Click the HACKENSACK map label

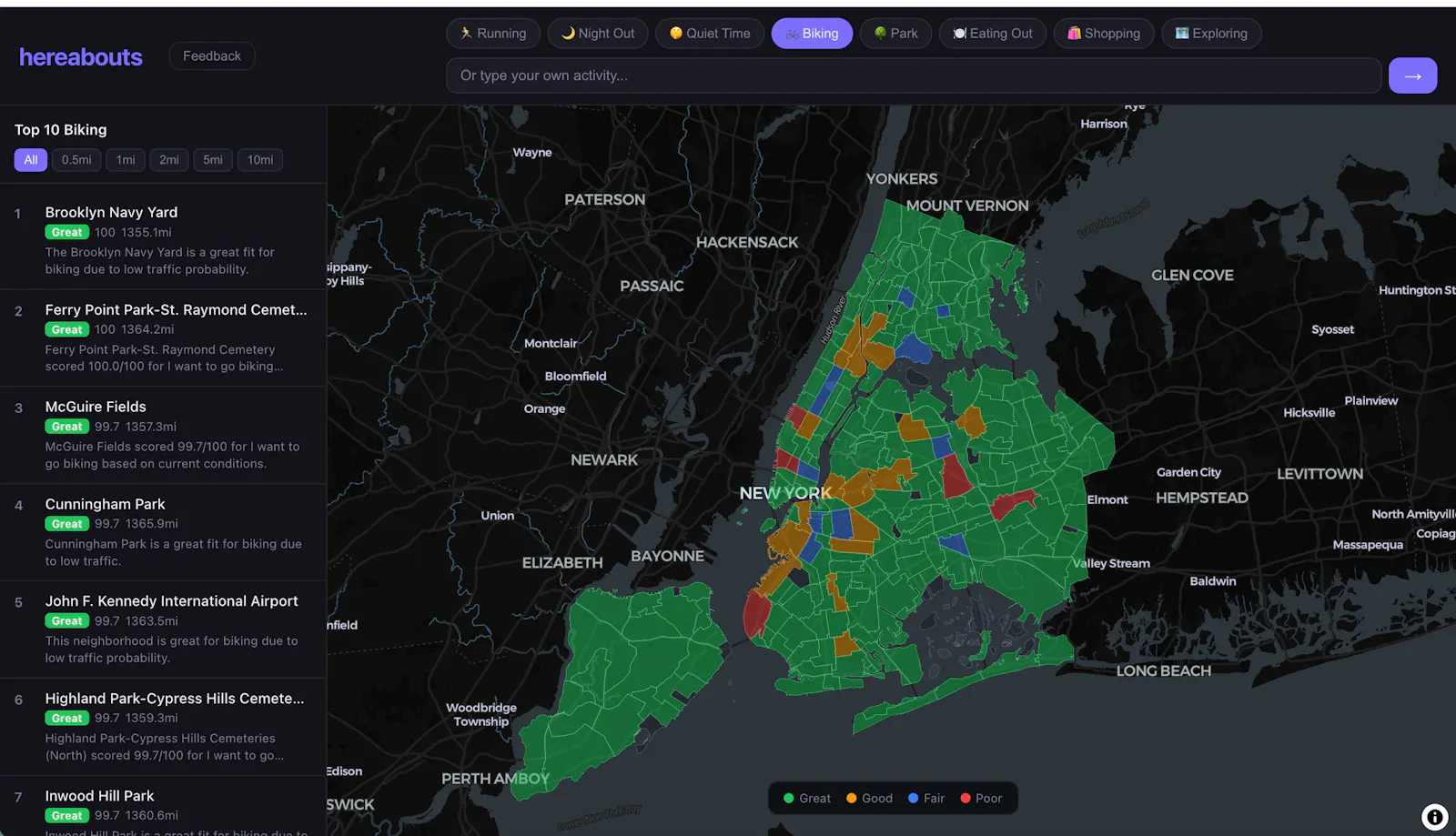[747, 243]
